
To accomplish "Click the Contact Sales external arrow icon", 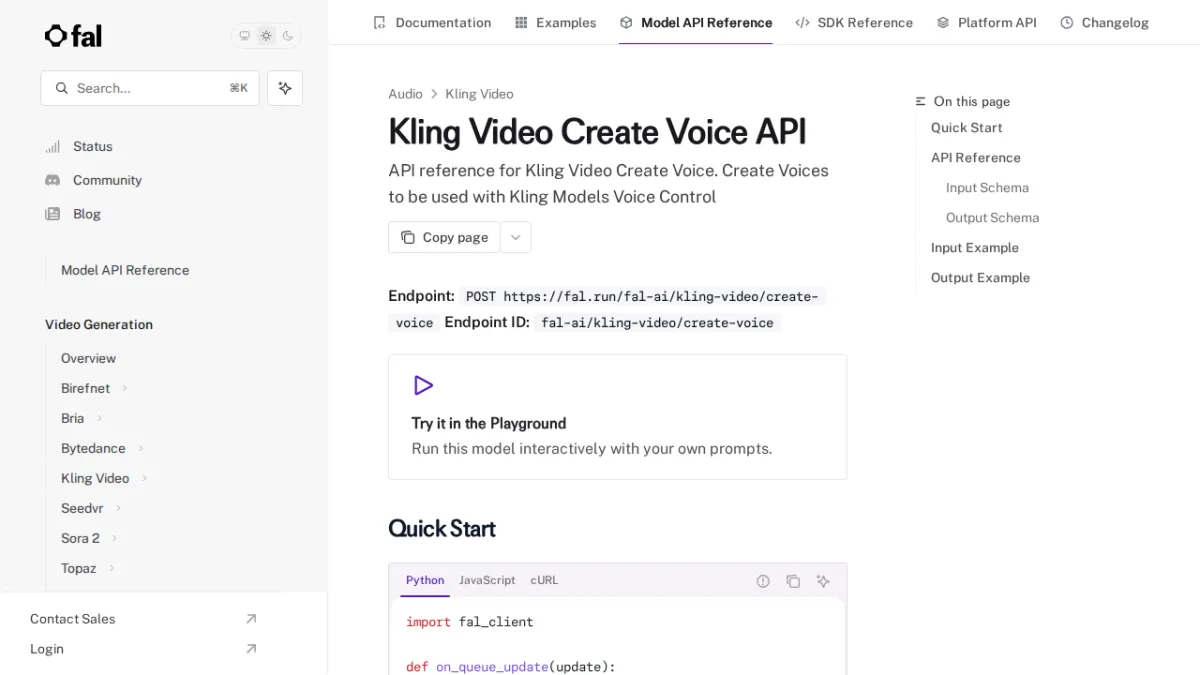I will [251, 619].
